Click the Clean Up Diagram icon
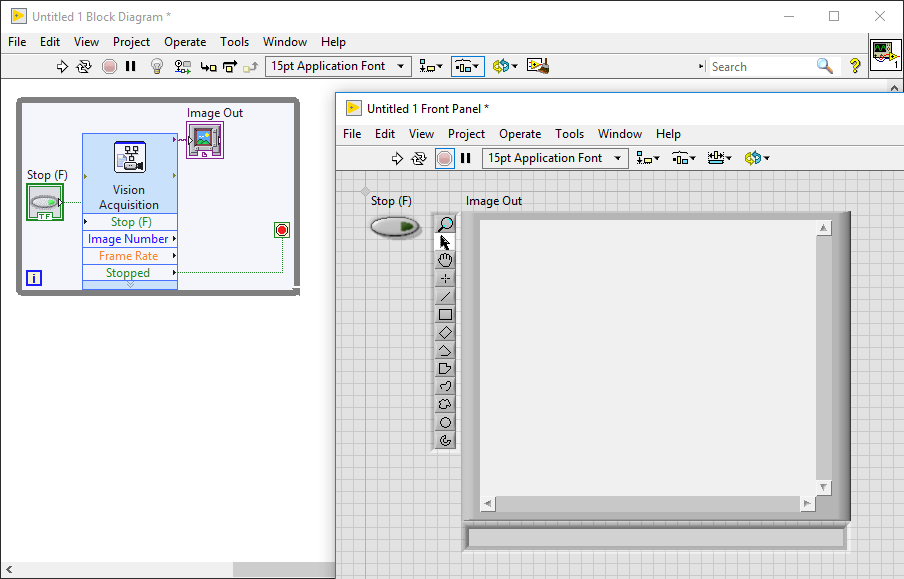This screenshot has width=904, height=579. 538,65
